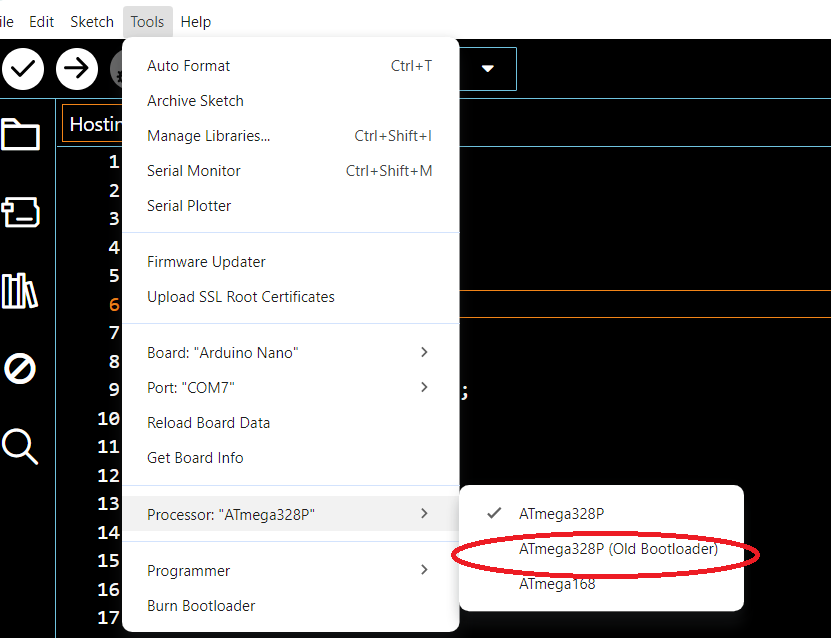Screen dimensions: 831x638
Task: Open the Search magnifier icon
Action: [x=20, y=446]
